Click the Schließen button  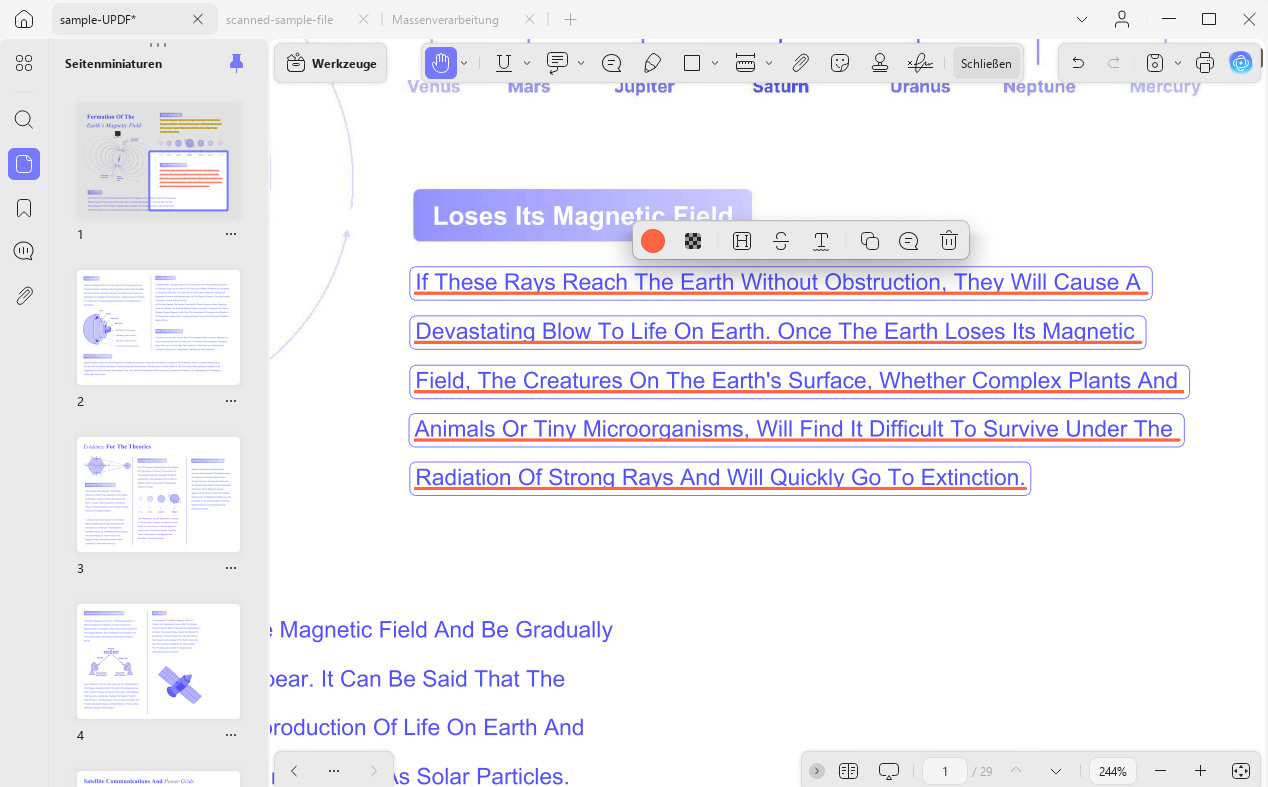986,63
